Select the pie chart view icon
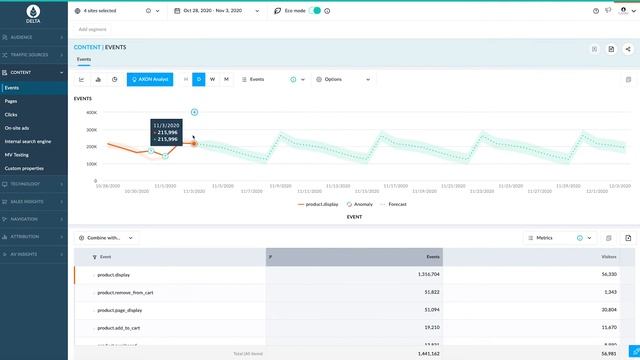Image resolution: width=640 pixels, height=360 pixels. tap(115, 80)
